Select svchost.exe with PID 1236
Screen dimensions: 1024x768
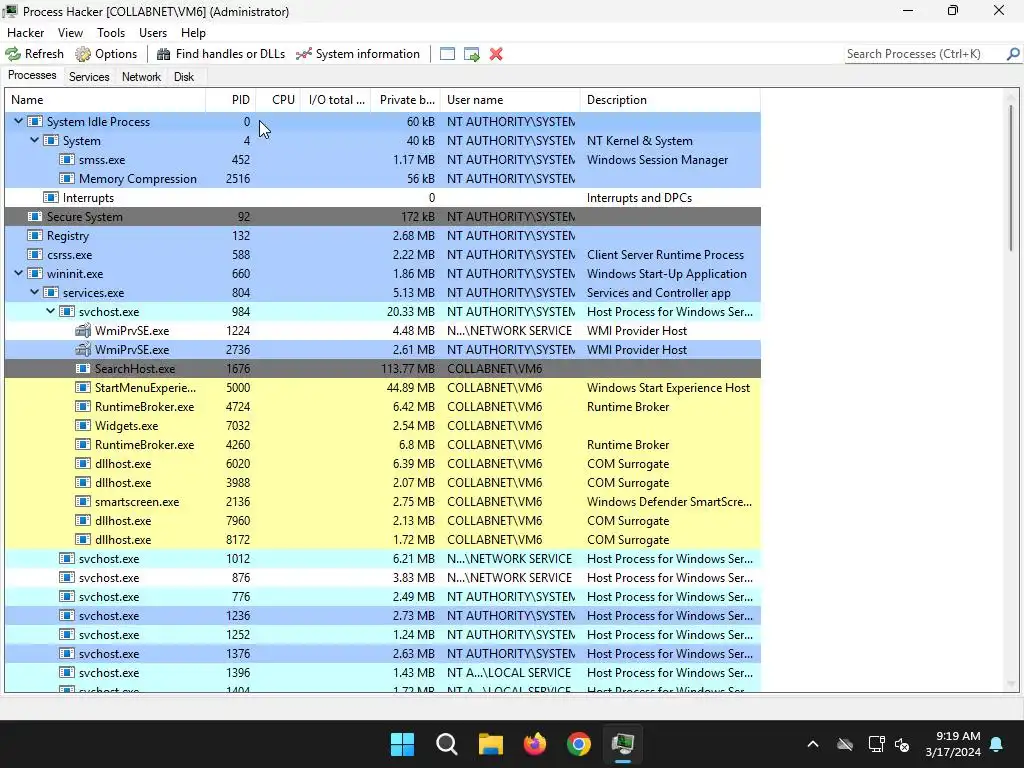click(x=383, y=615)
